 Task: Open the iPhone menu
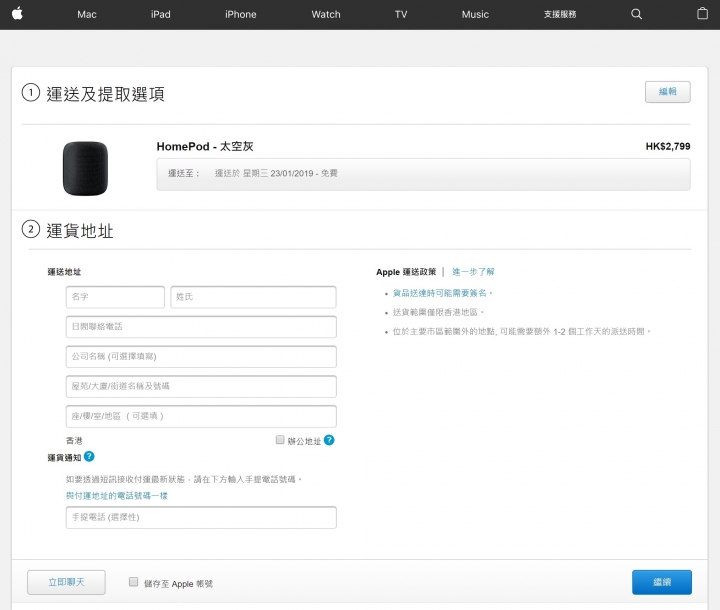pos(241,14)
